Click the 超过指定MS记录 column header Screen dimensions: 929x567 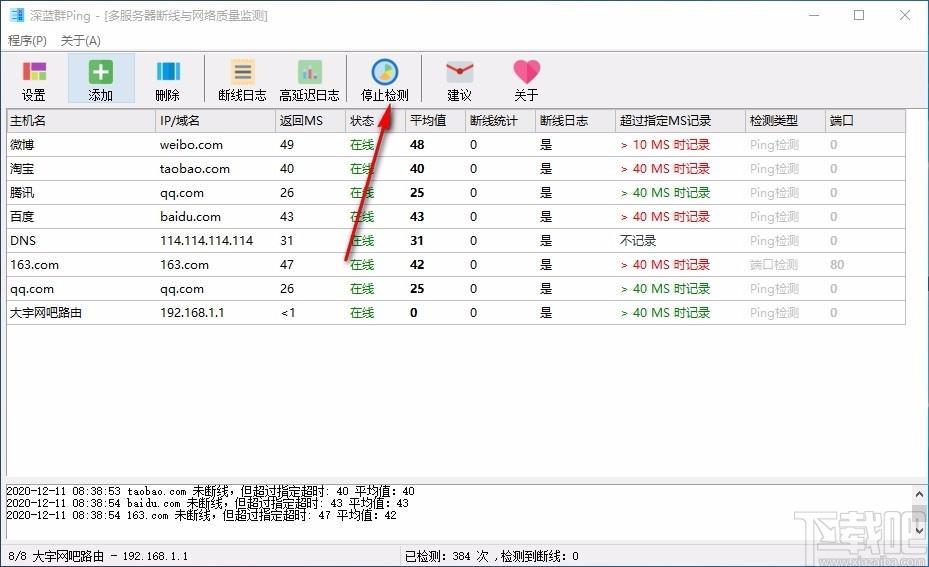(680, 121)
